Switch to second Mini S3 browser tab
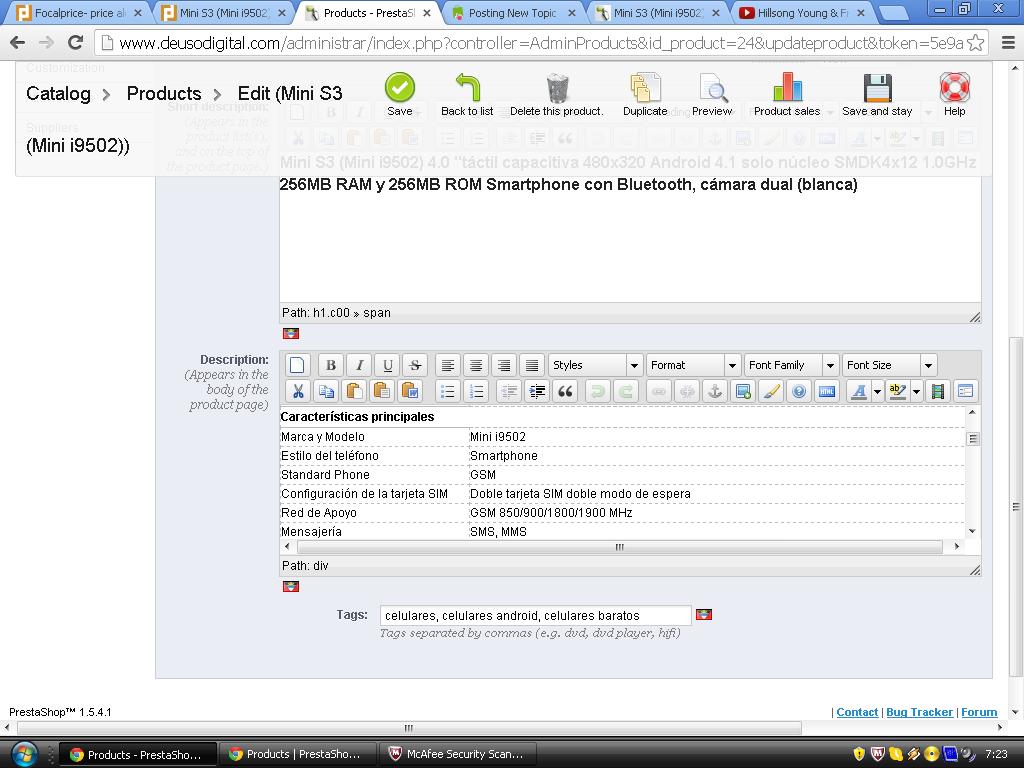This screenshot has width=1024, height=768. click(658, 13)
